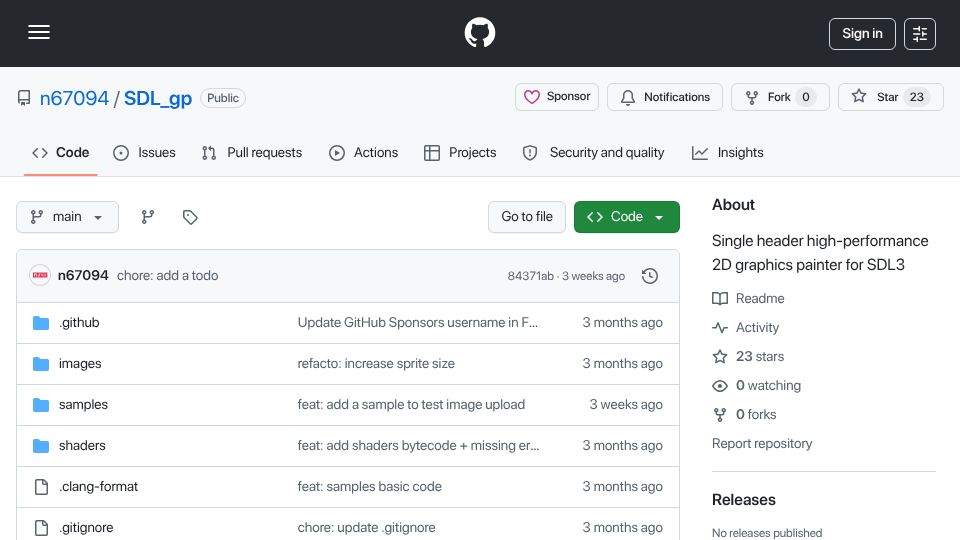Sponsor this repository

[x=557, y=97]
